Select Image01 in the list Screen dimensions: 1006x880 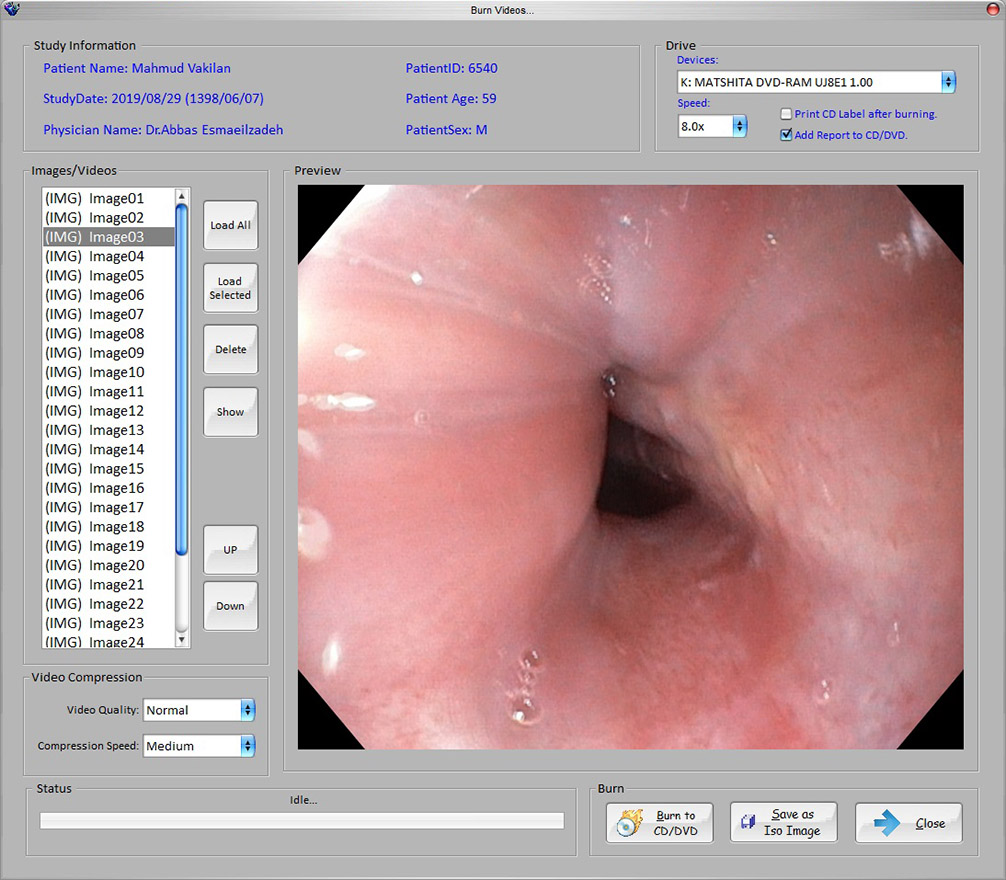pyautogui.click(x=108, y=198)
